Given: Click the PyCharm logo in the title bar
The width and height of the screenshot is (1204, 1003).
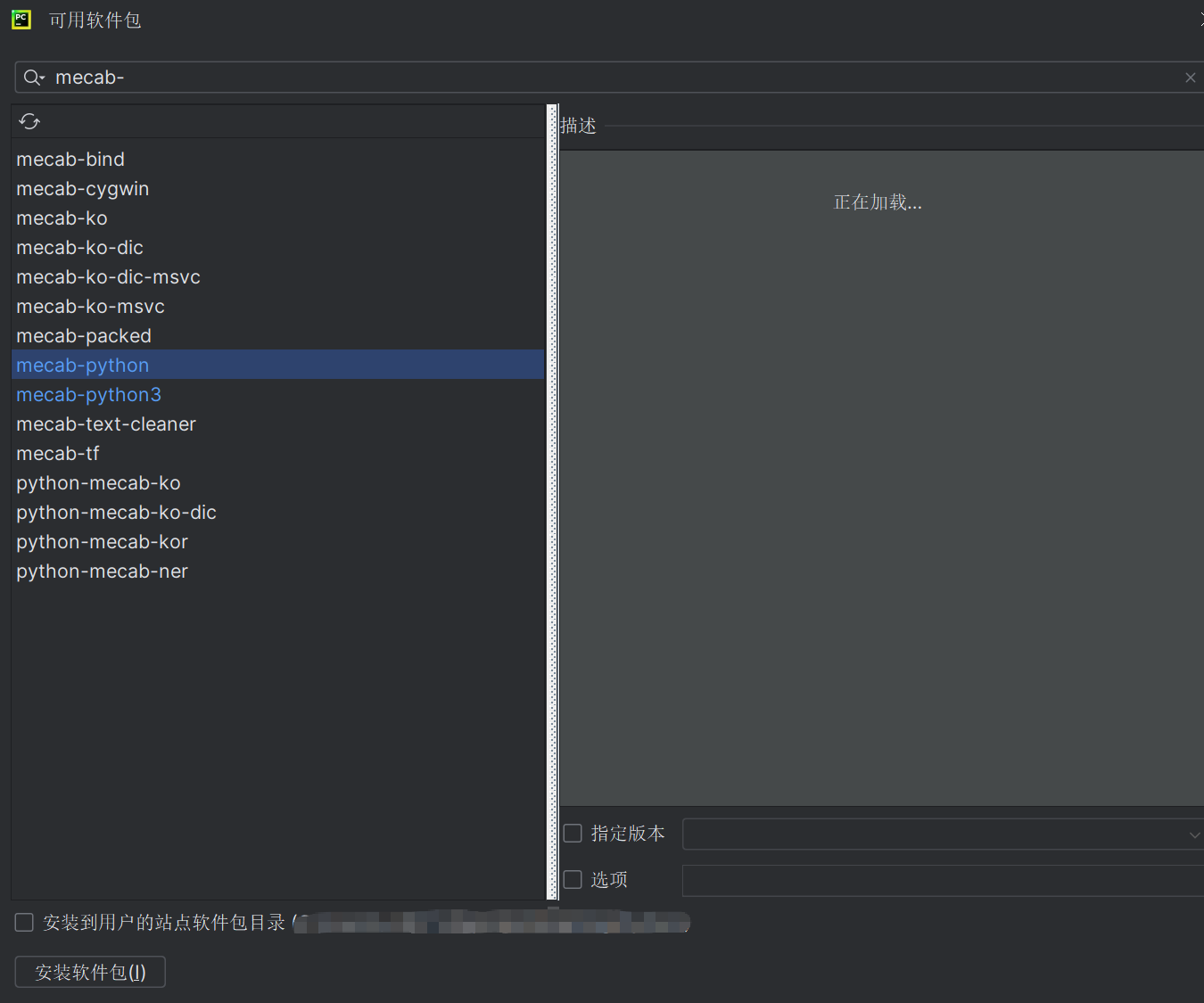Looking at the screenshot, I should 21,19.
